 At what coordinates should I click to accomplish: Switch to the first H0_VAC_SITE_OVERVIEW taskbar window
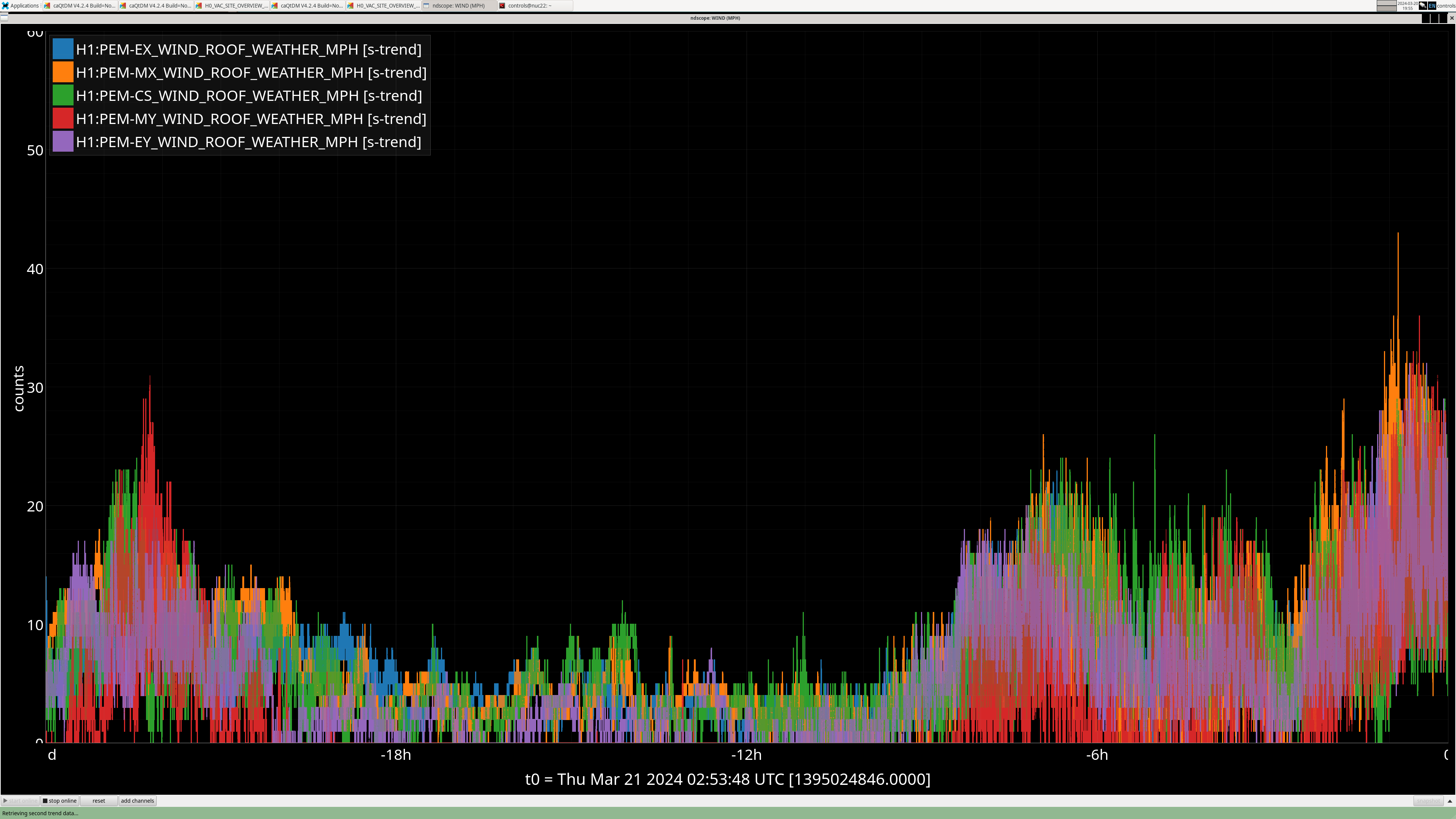pyautogui.click(x=232, y=6)
